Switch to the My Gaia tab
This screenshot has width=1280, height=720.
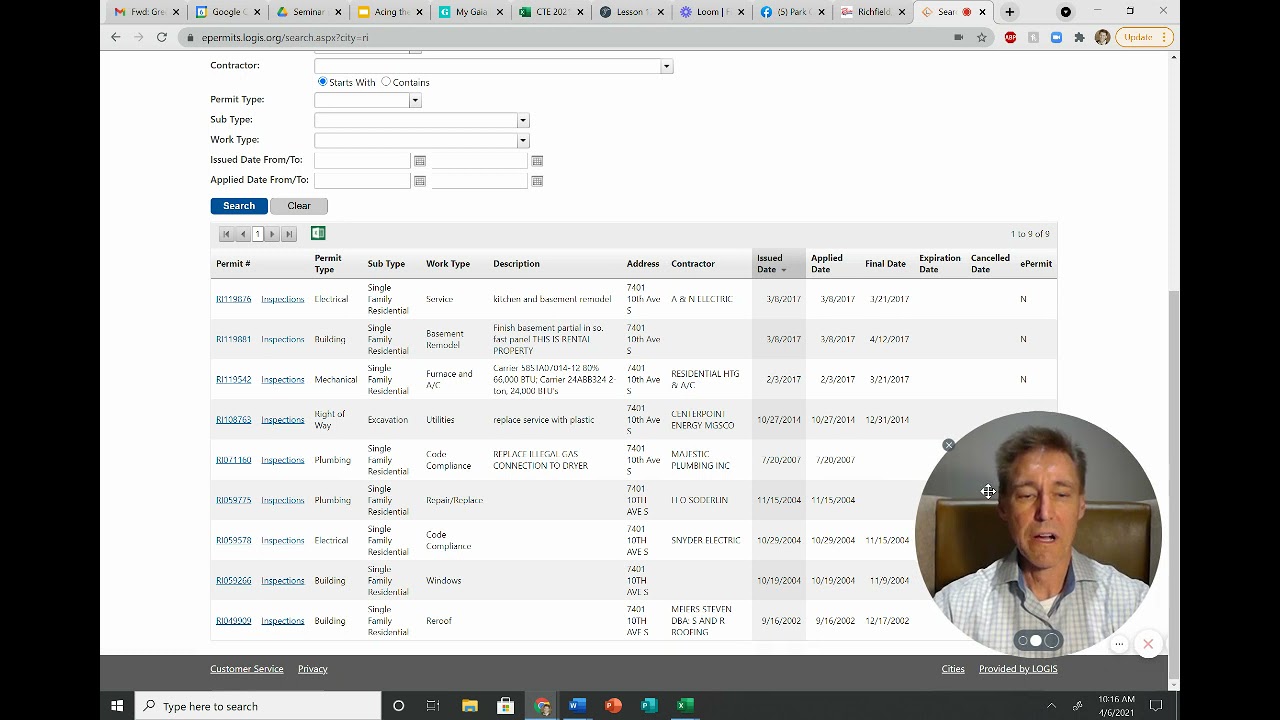click(x=469, y=12)
